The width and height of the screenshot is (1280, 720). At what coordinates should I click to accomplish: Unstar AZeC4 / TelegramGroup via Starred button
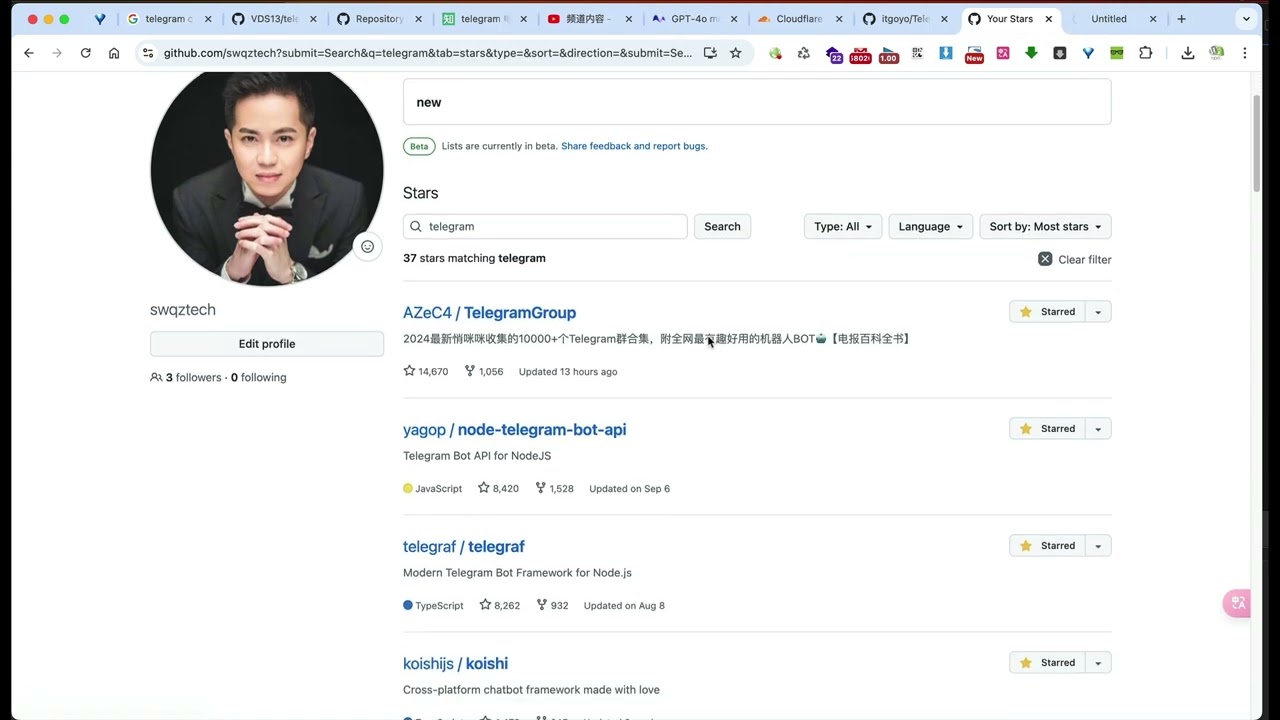(x=1046, y=312)
